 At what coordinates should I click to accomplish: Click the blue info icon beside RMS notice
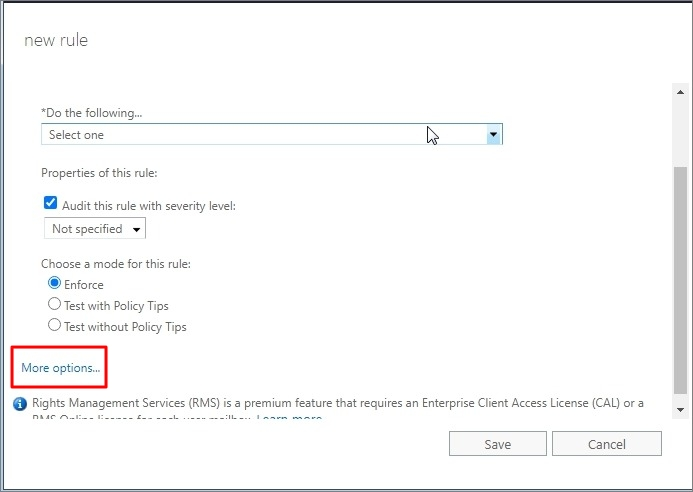tap(20, 404)
